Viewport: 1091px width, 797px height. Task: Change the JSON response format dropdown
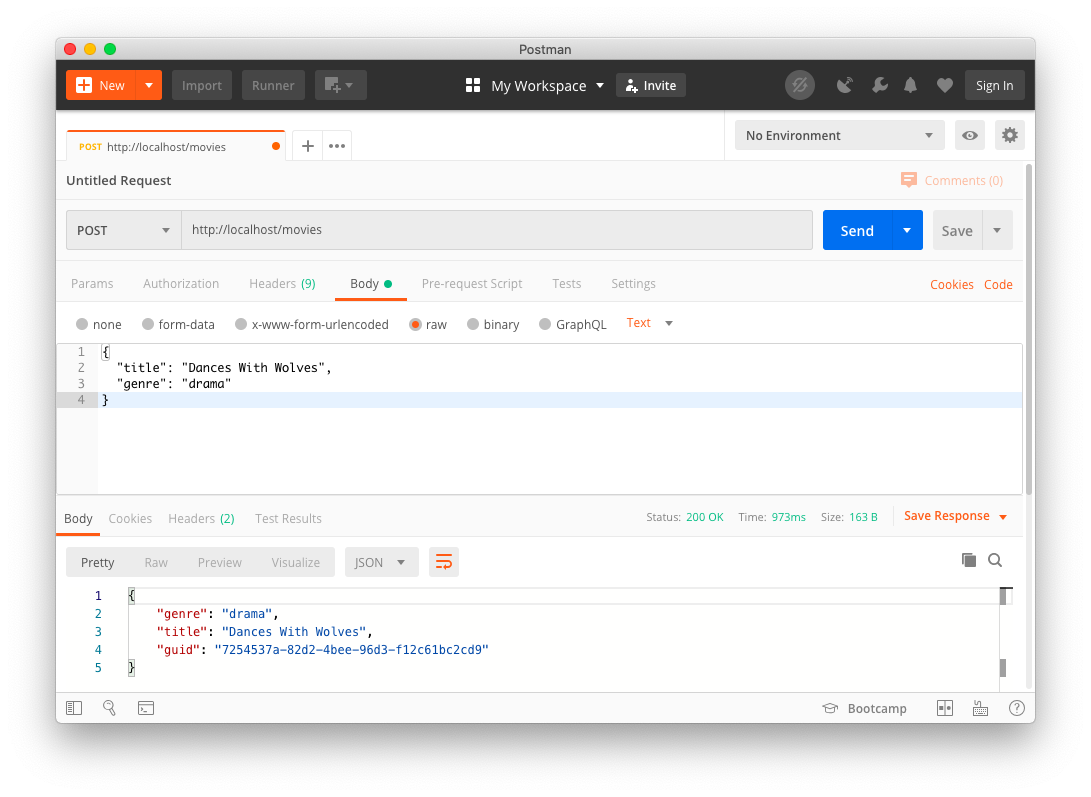coord(381,562)
